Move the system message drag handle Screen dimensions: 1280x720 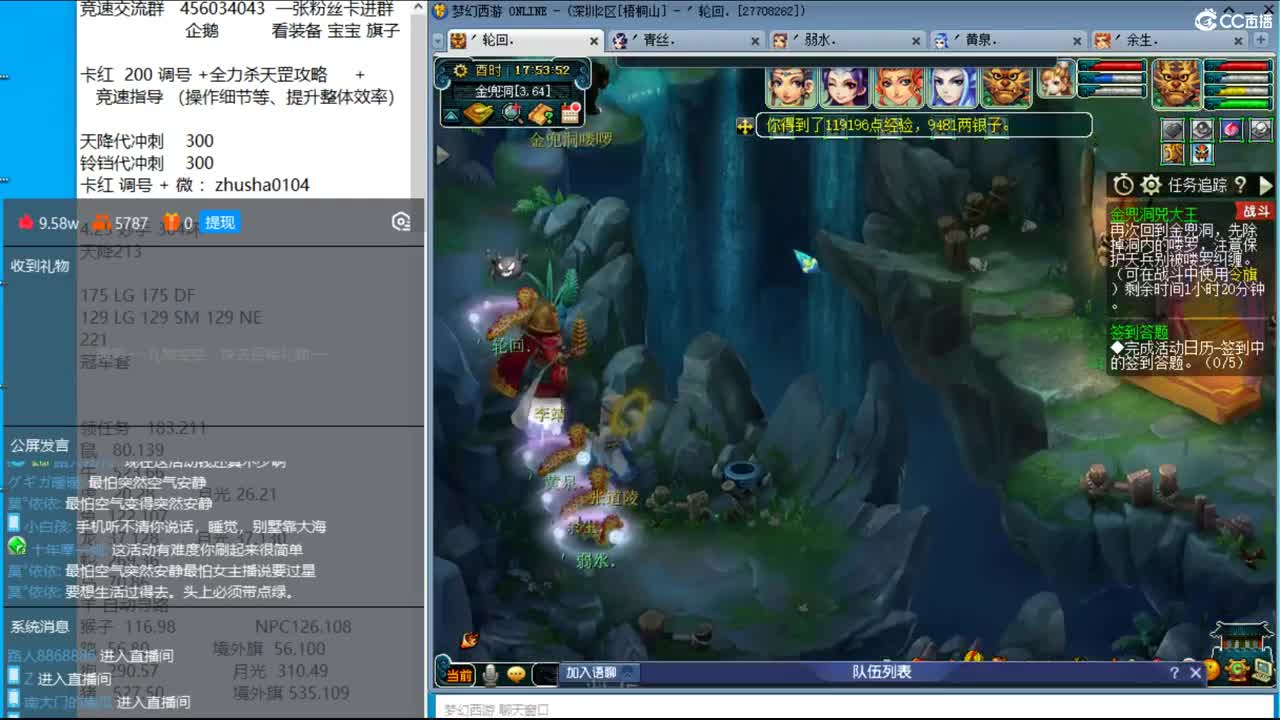click(x=744, y=126)
